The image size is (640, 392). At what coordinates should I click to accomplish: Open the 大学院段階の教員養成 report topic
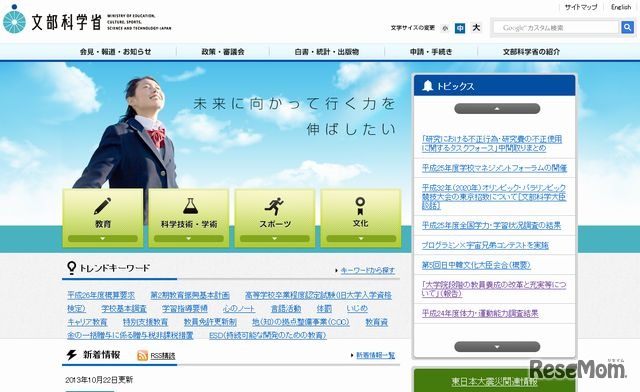494,289
